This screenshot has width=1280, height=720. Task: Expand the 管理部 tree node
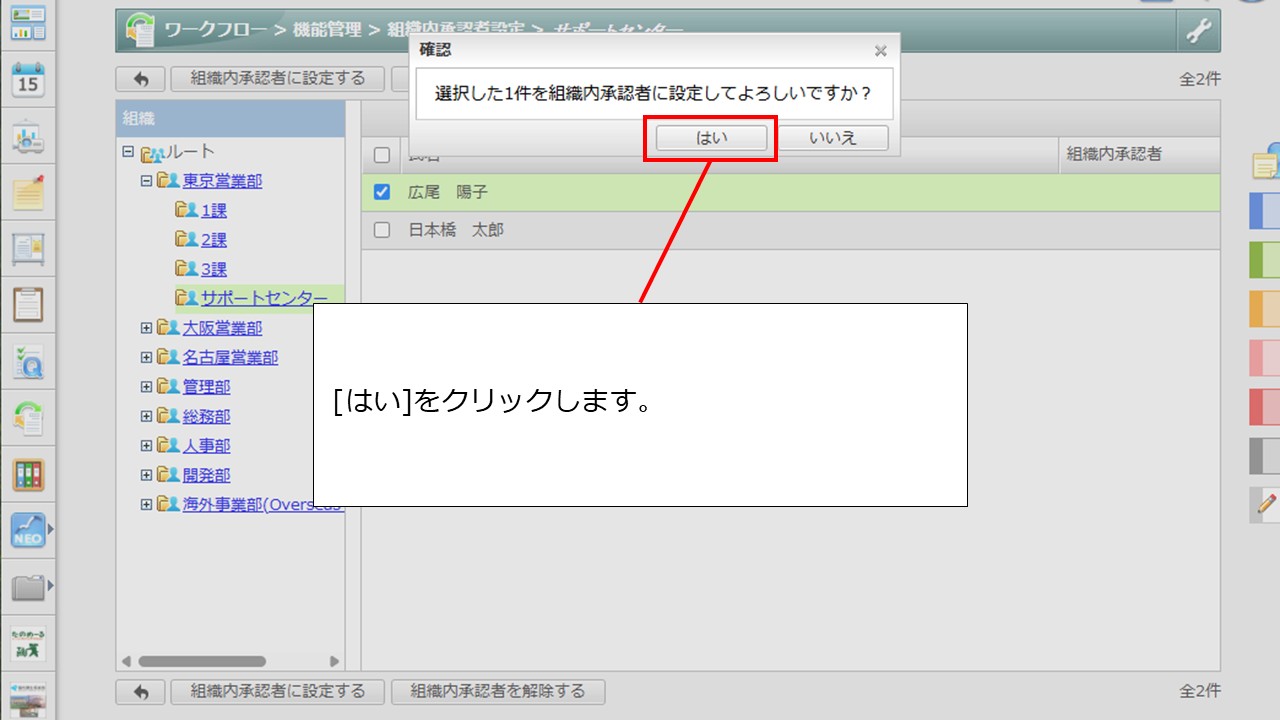(146, 387)
